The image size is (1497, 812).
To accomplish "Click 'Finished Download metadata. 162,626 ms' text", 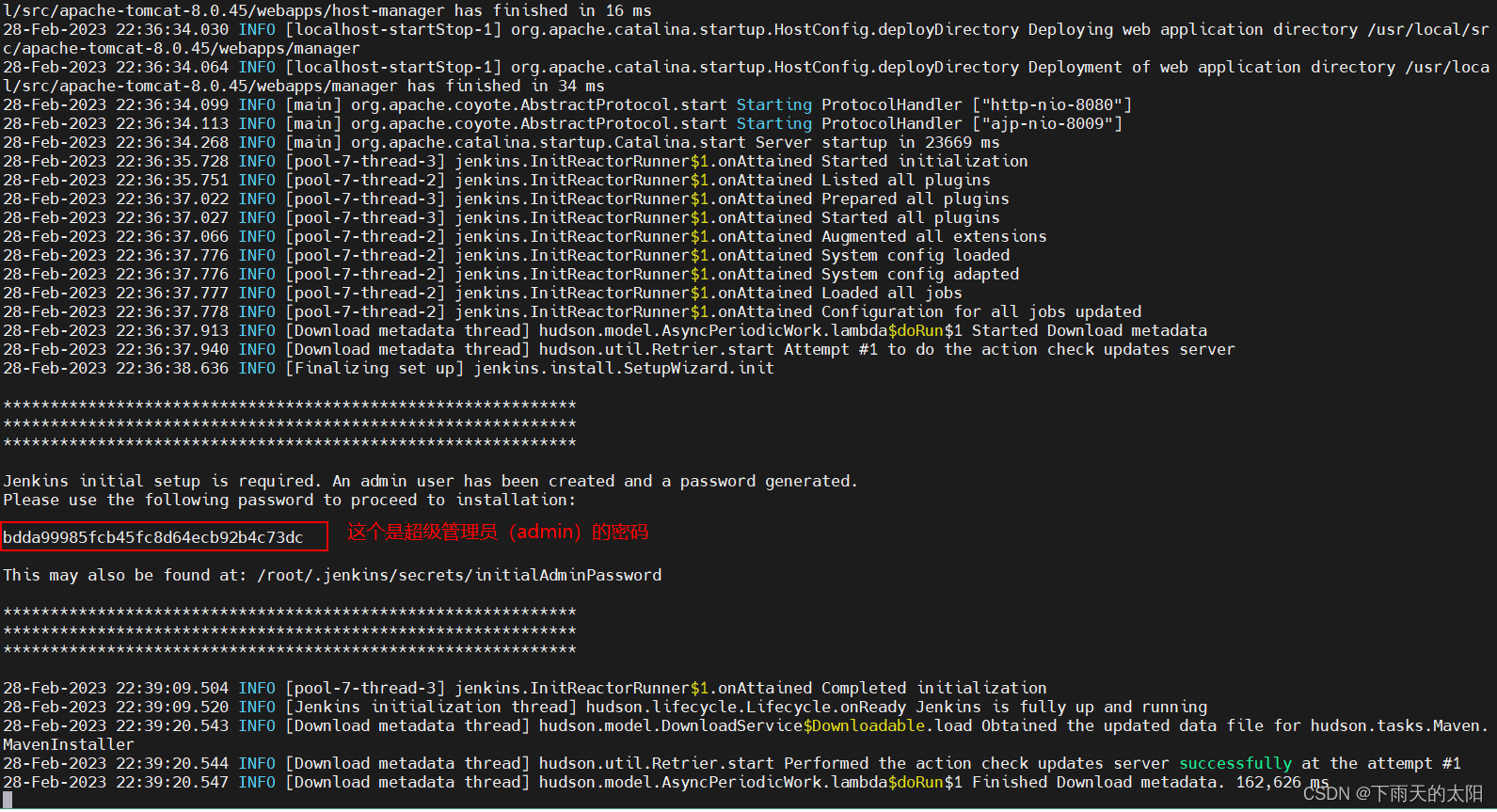I will 1151,782.
